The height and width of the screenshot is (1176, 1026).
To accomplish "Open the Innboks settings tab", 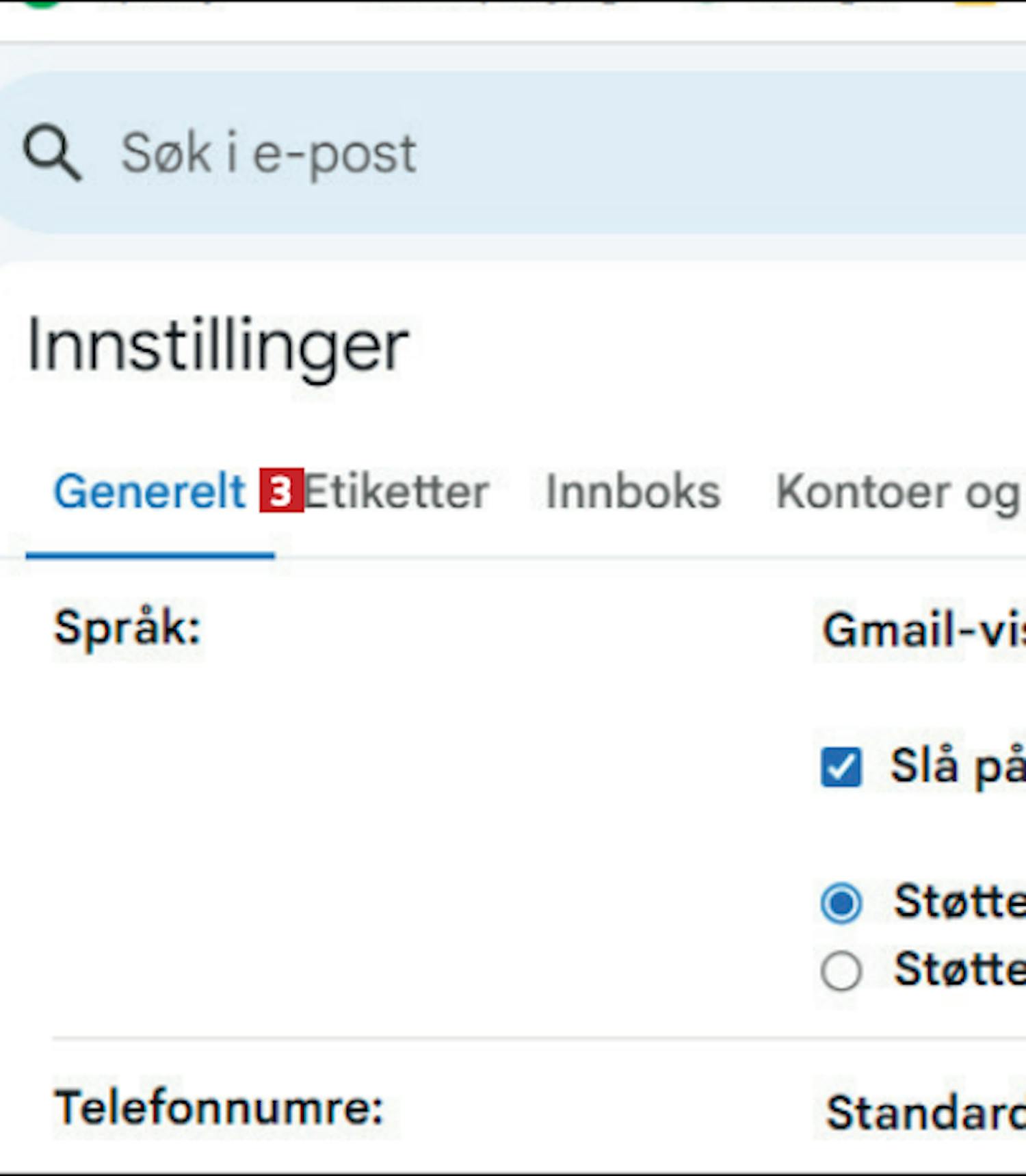I will click(x=633, y=492).
